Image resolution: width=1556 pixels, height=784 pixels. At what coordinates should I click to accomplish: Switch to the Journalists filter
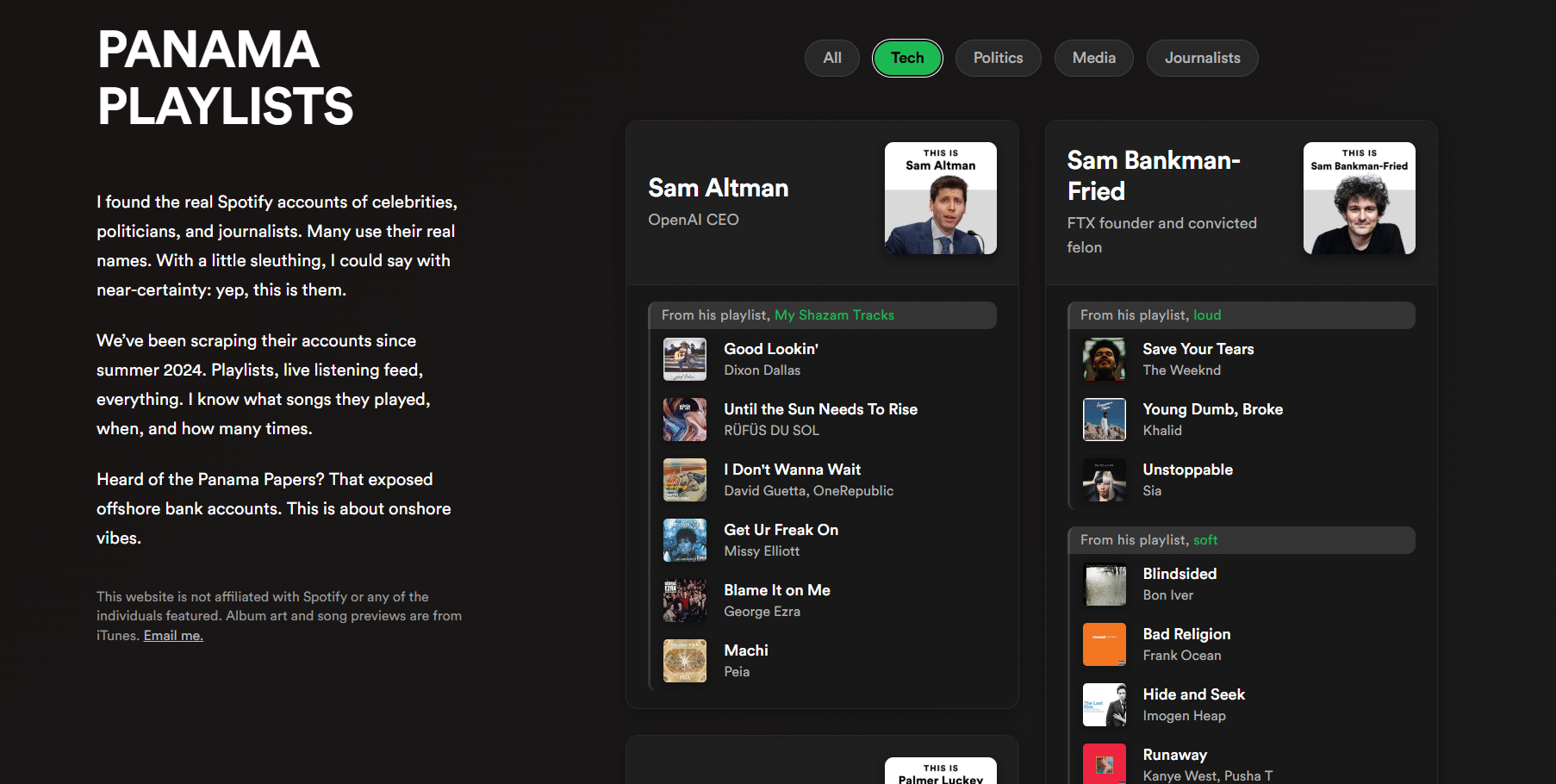[1202, 58]
